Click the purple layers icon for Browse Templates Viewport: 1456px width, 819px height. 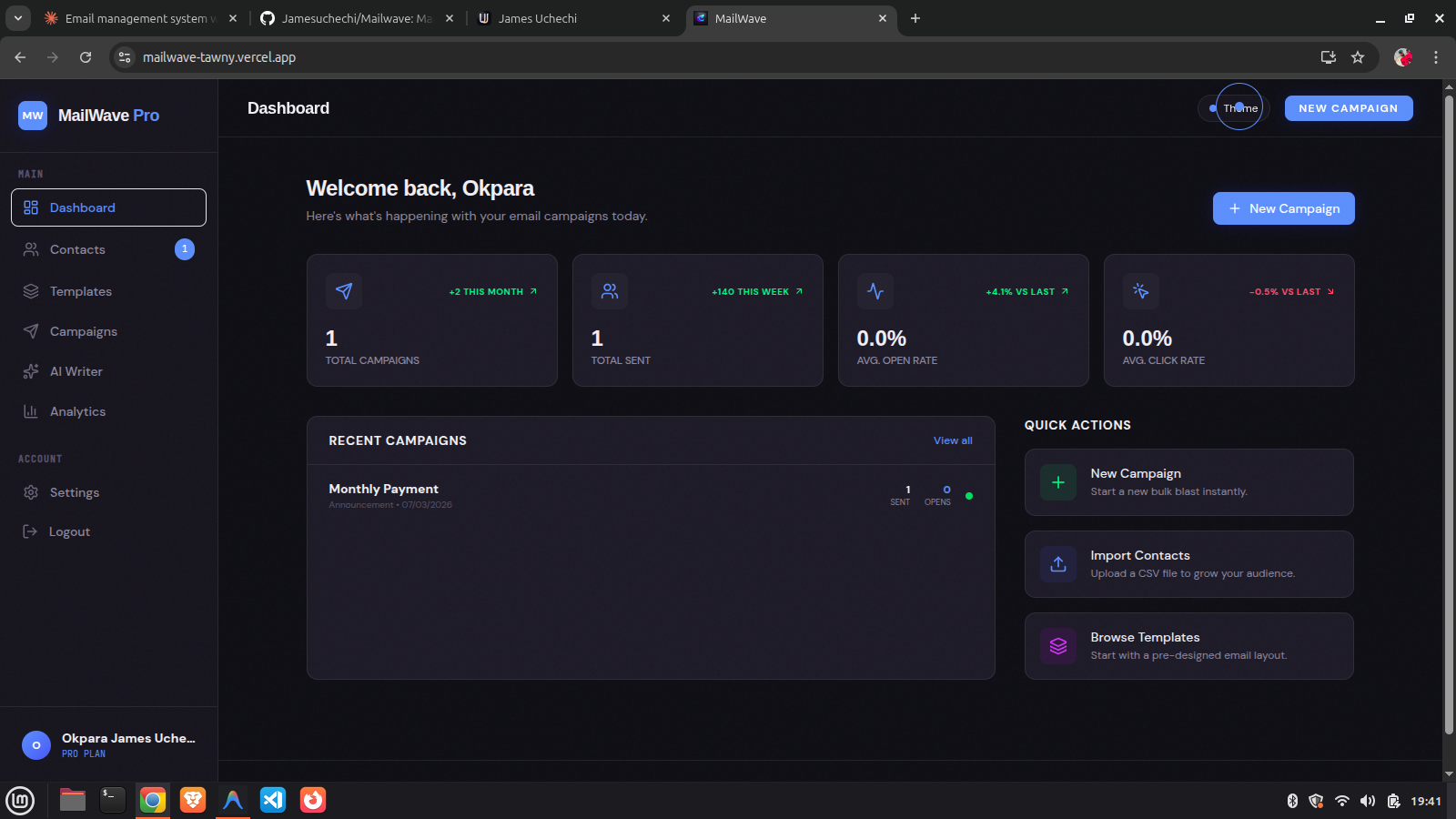tap(1058, 646)
